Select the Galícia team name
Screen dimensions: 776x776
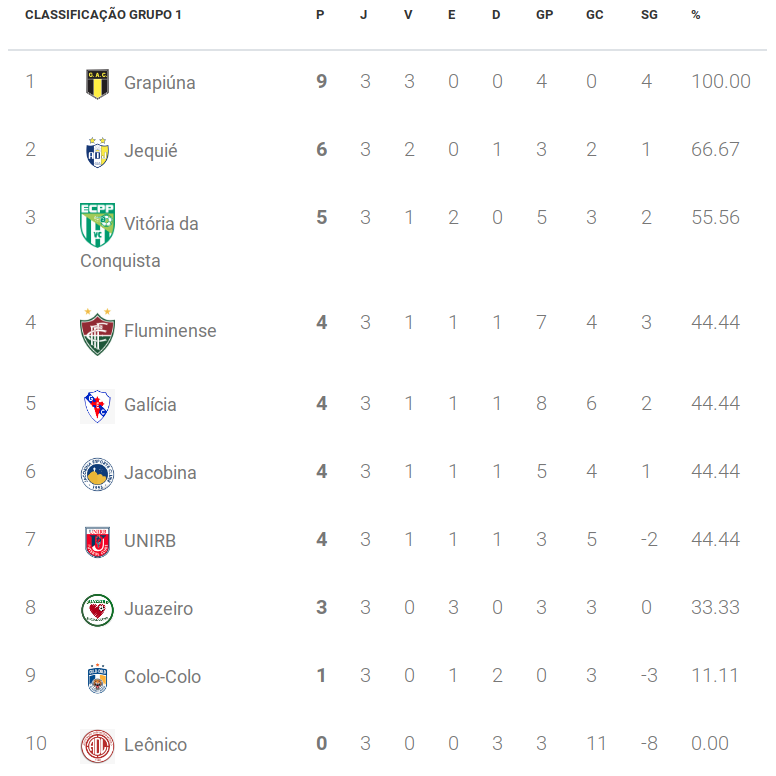coord(150,405)
